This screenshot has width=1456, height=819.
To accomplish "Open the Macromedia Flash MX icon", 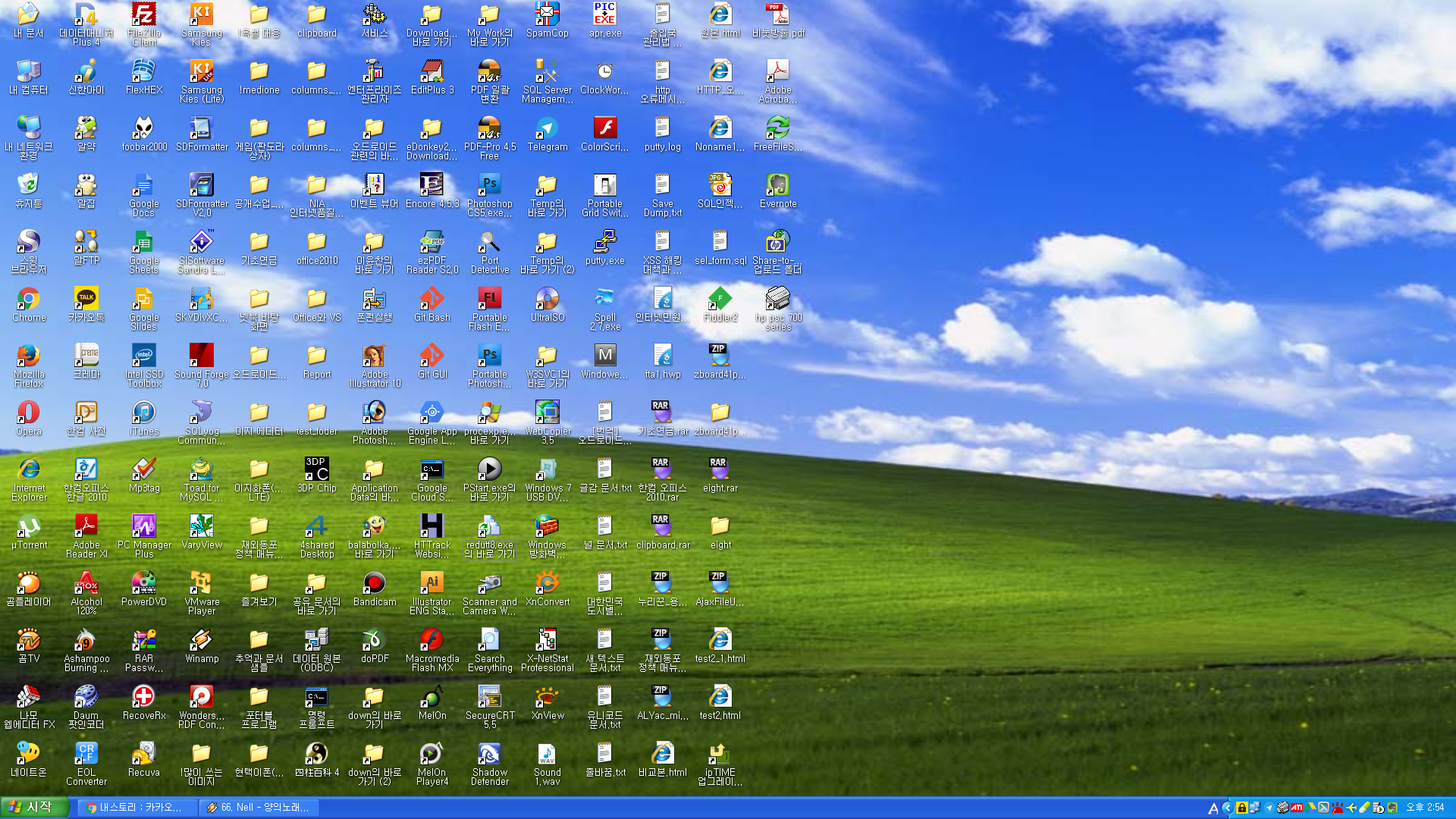I will [x=432, y=650].
